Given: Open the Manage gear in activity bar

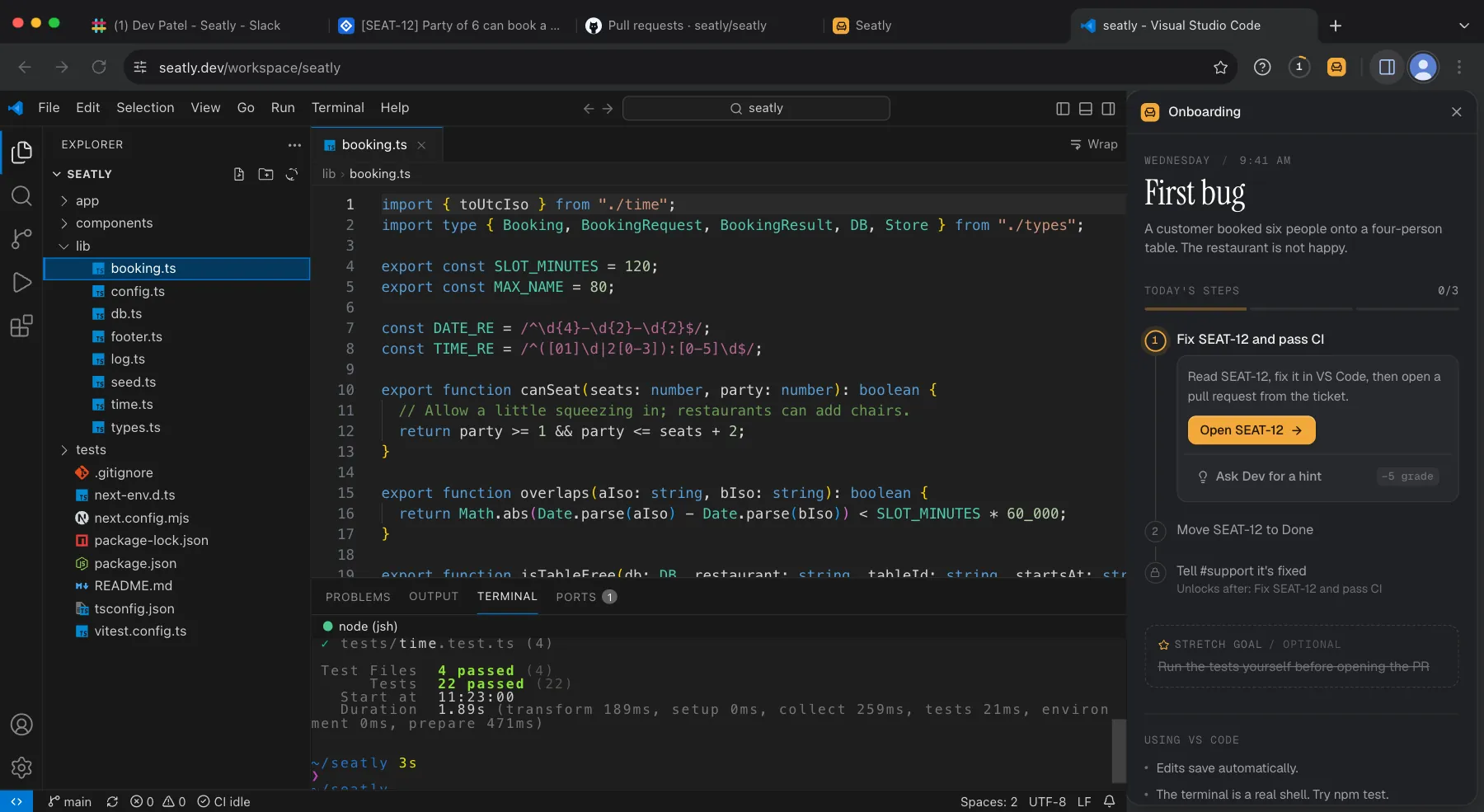Looking at the screenshot, I should [x=21, y=768].
